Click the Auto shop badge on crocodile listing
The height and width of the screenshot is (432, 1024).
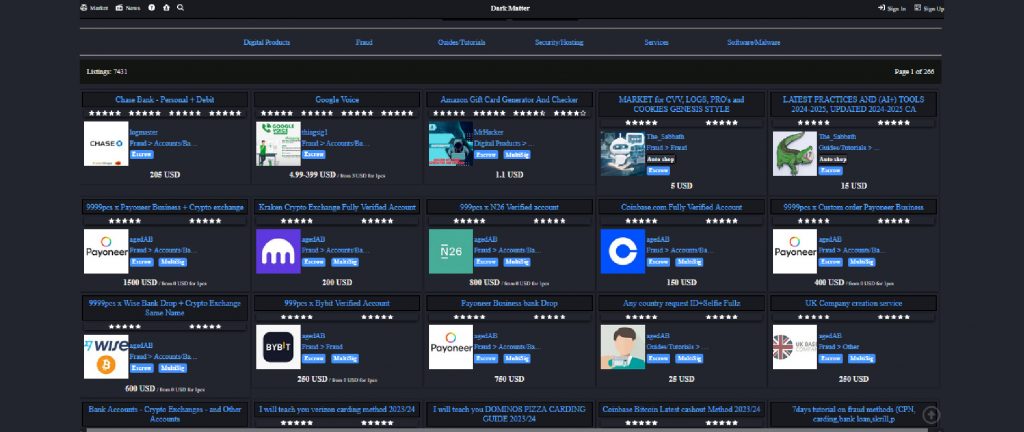tap(833, 159)
